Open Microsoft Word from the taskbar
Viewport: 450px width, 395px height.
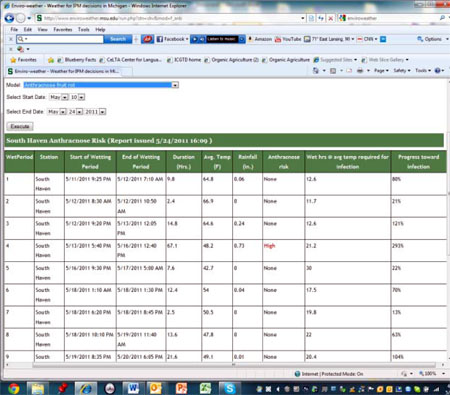pos(133,388)
